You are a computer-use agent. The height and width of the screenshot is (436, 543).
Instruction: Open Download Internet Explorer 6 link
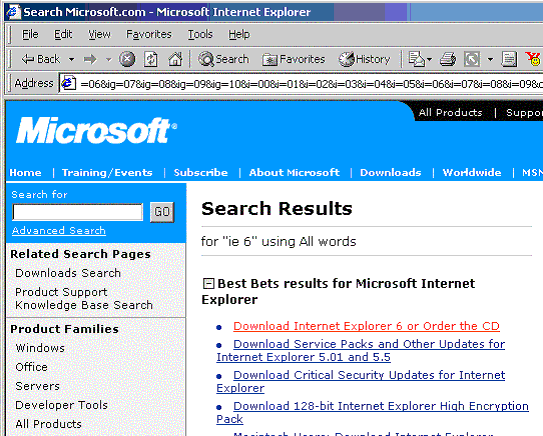pyautogui.click(x=366, y=326)
